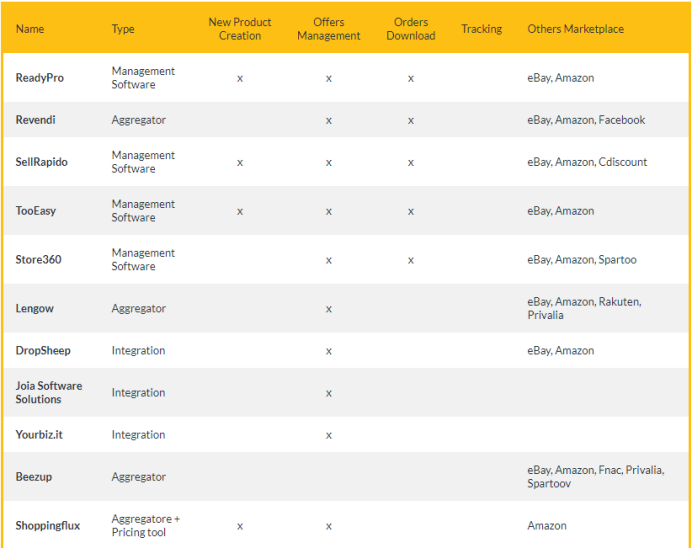
Task: Click Shoppingflux's Offers Management x mark
Action: tap(329, 527)
